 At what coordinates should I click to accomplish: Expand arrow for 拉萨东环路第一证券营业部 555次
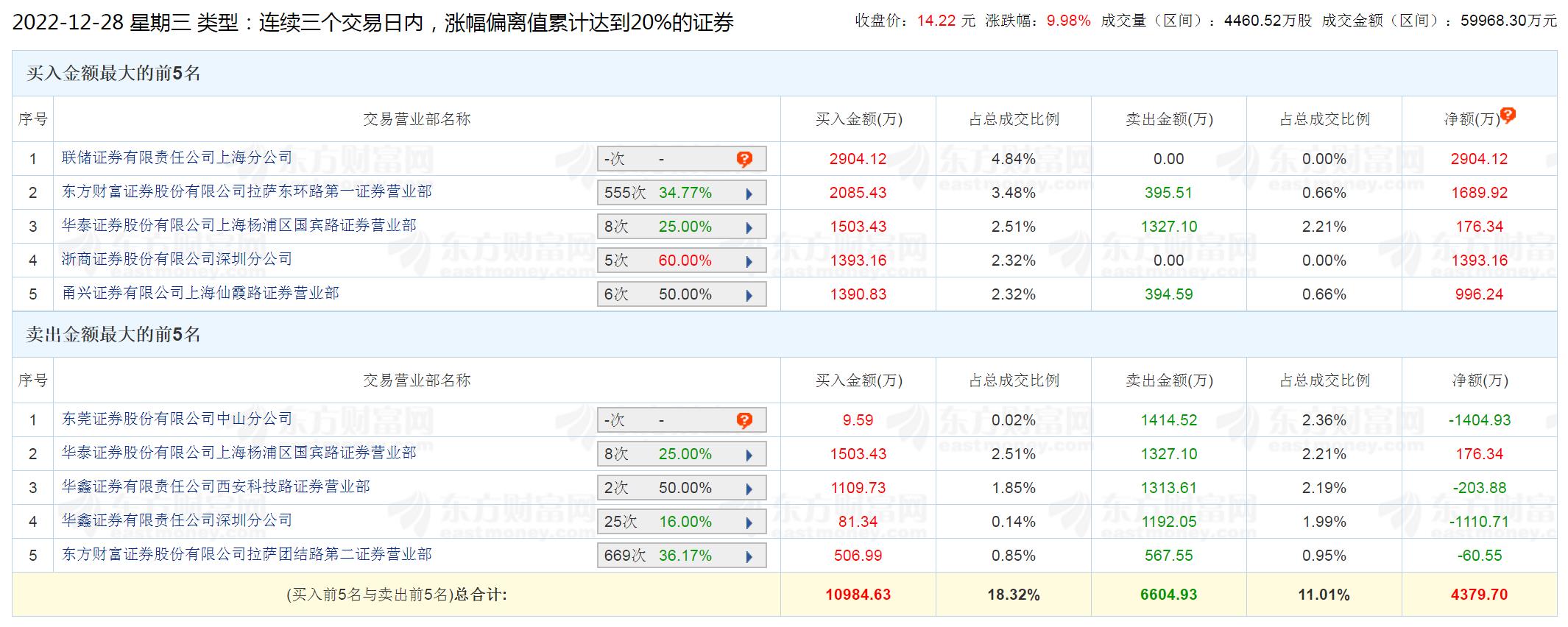(749, 194)
